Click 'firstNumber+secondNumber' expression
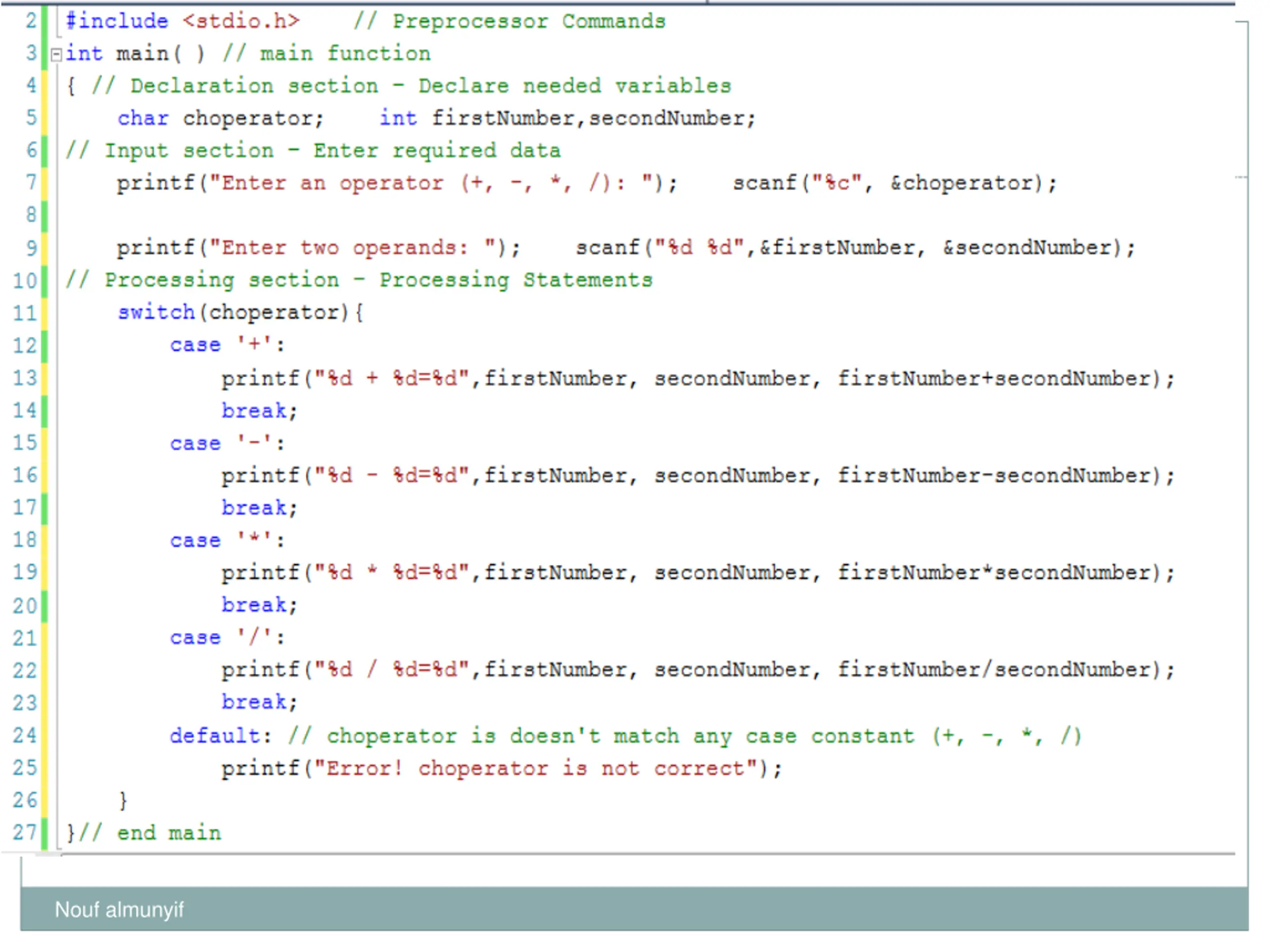 pos(994,379)
